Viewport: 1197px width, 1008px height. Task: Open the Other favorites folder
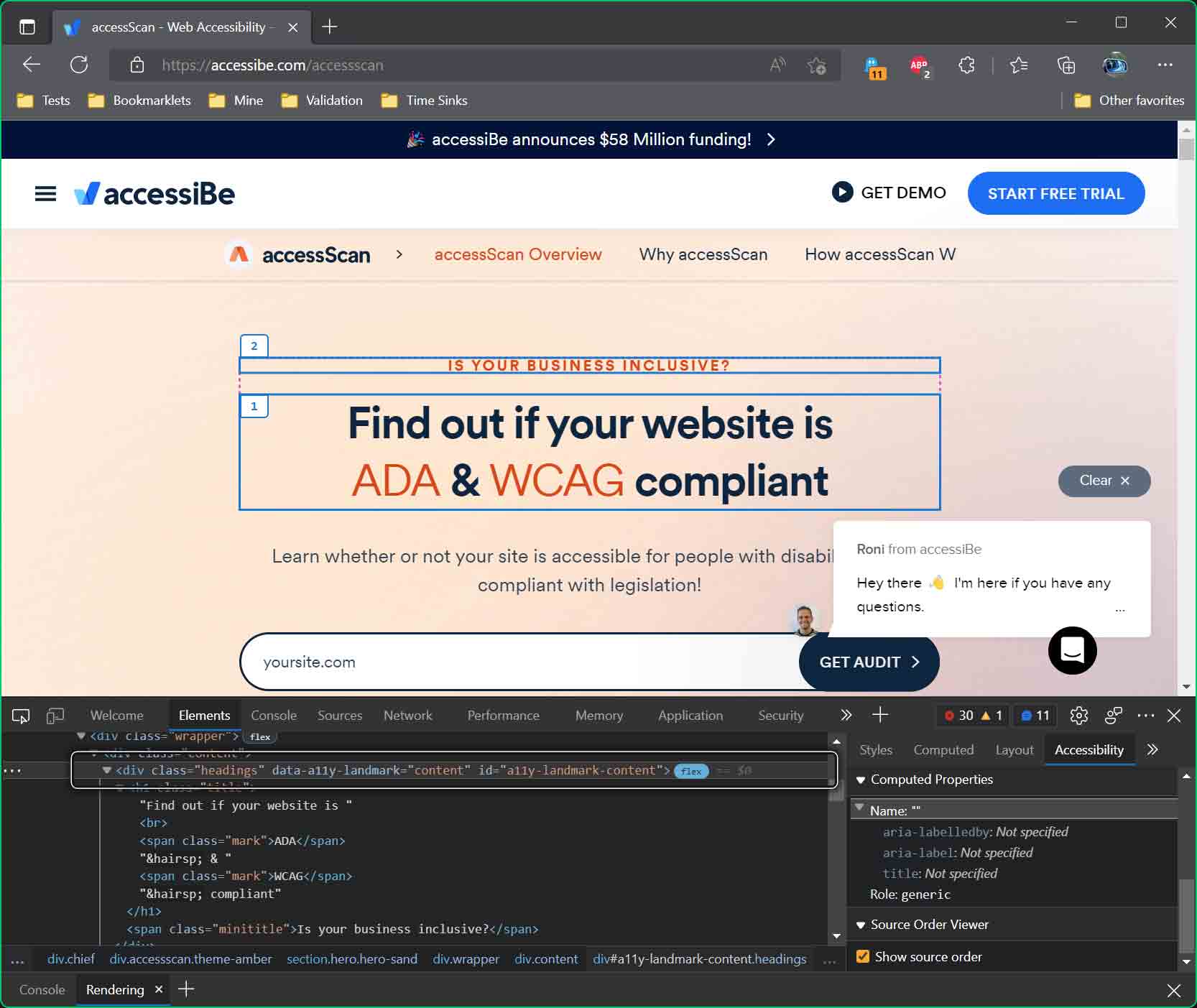(x=1129, y=101)
